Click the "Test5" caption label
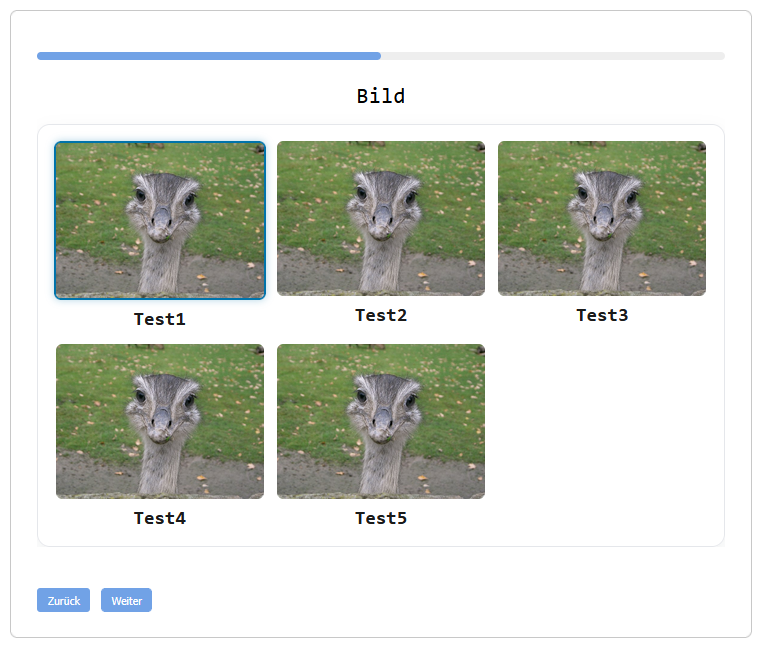The image size is (764, 647). point(381,518)
